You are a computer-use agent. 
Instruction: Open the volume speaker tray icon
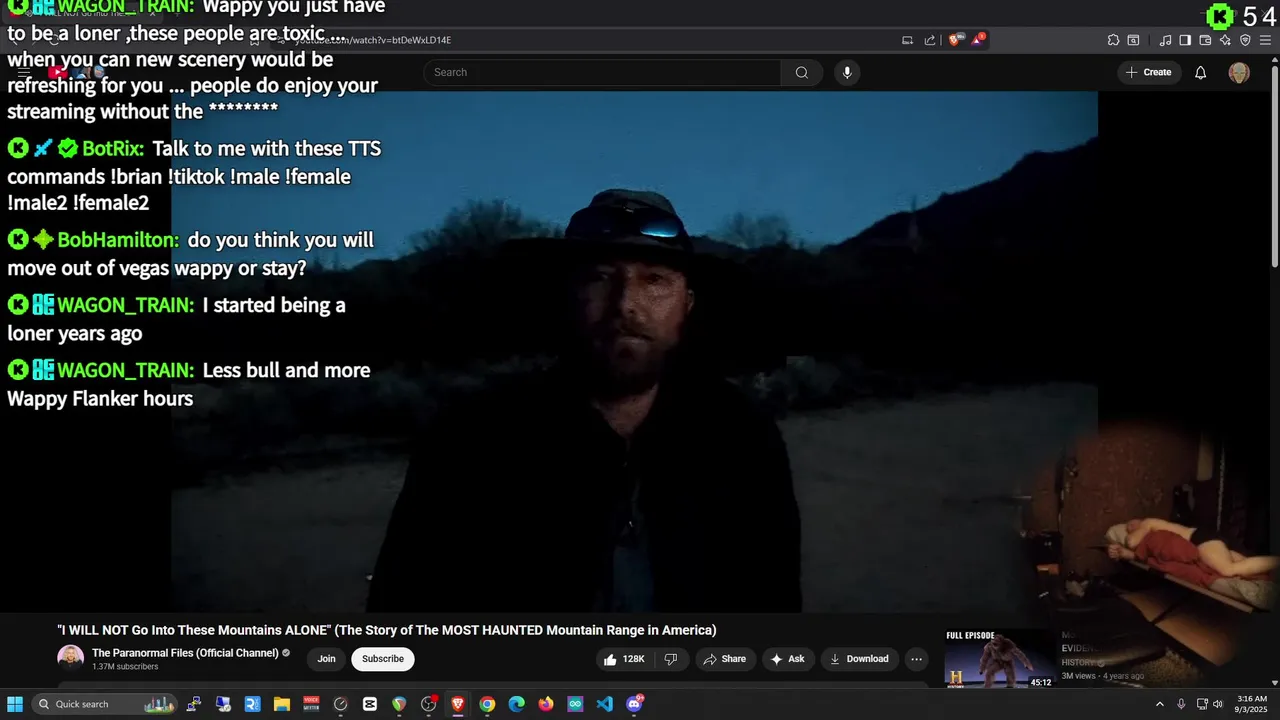[1218, 704]
